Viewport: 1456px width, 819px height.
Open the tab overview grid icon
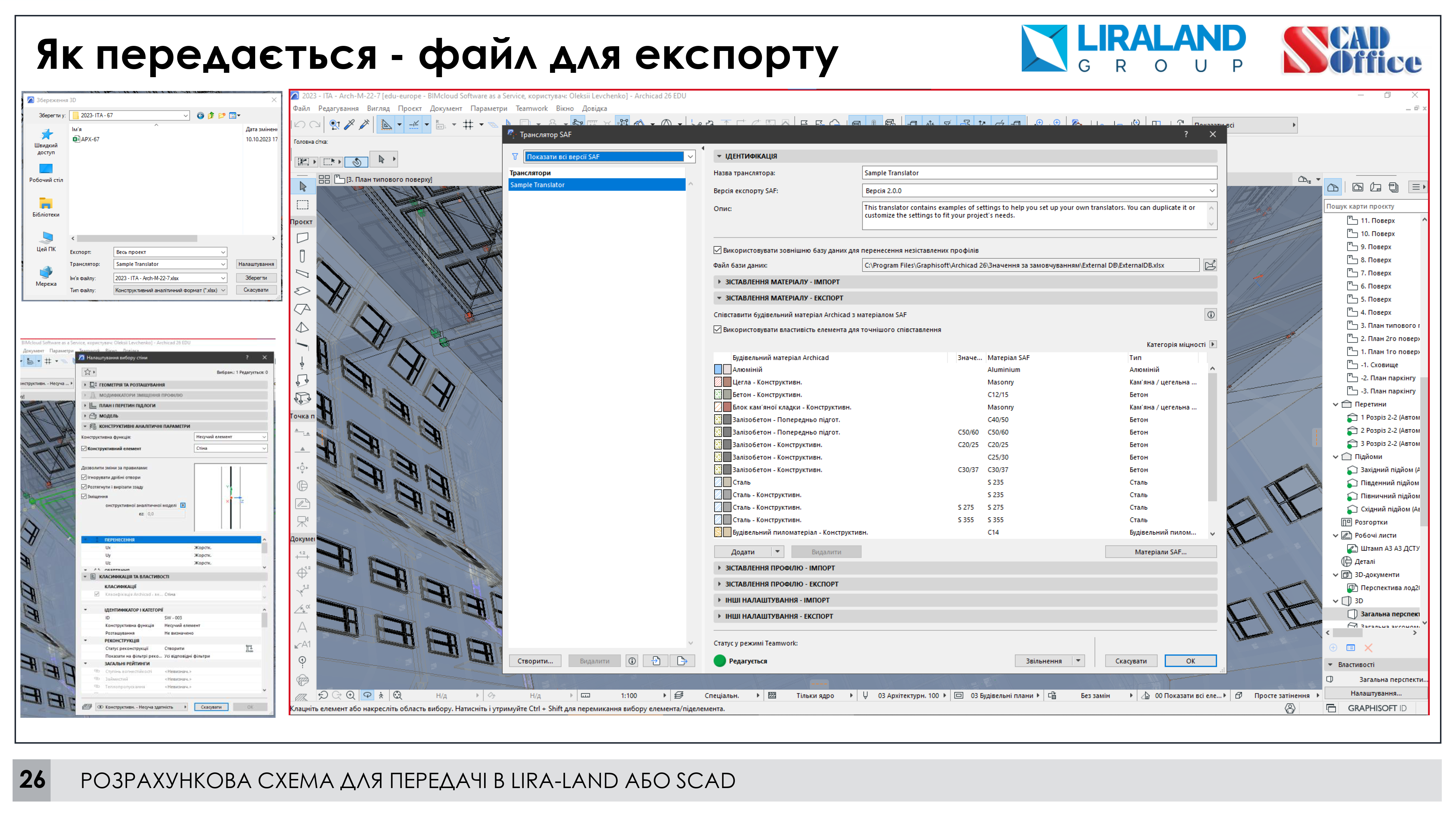coord(324,179)
